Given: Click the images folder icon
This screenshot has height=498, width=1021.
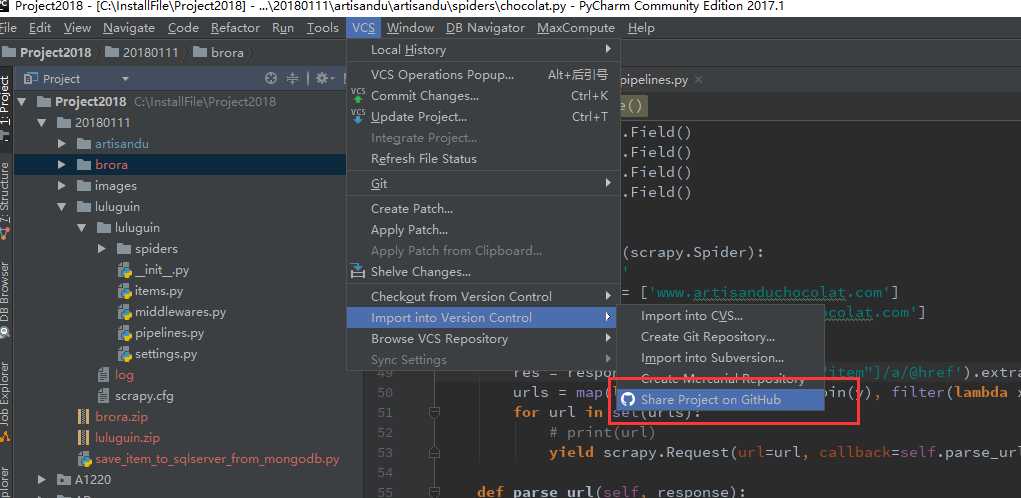Looking at the screenshot, I should click(83, 186).
